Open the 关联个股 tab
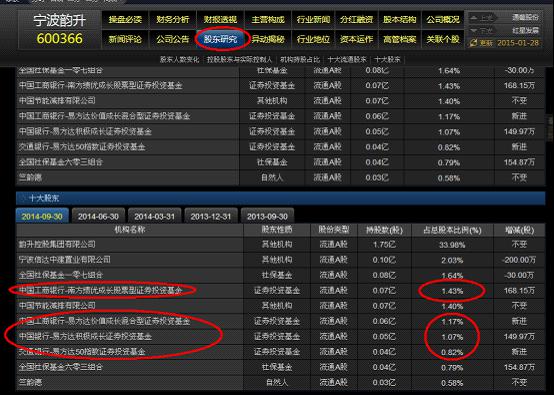This screenshot has height=395, width=554. [443, 39]
